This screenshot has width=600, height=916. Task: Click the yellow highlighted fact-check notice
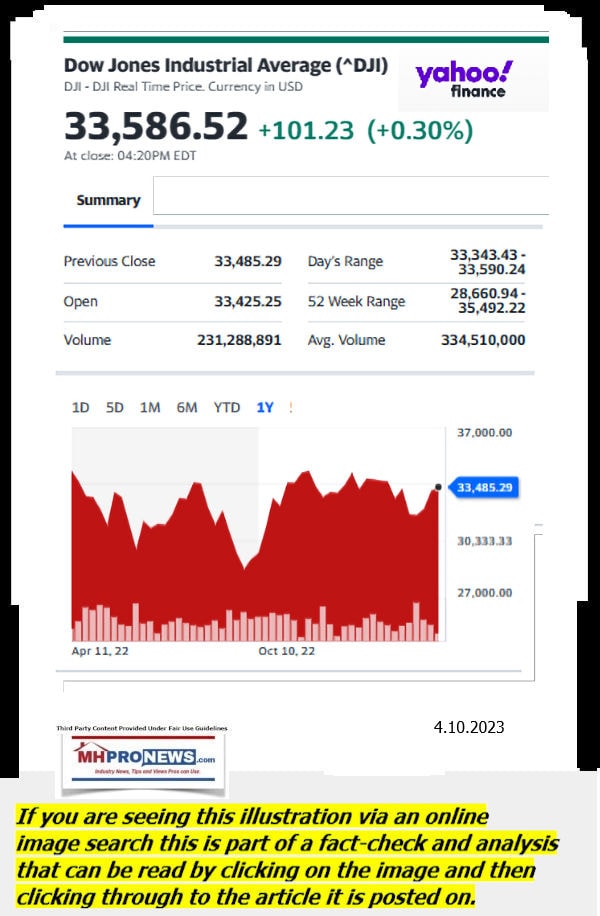(x=286, y=856)
